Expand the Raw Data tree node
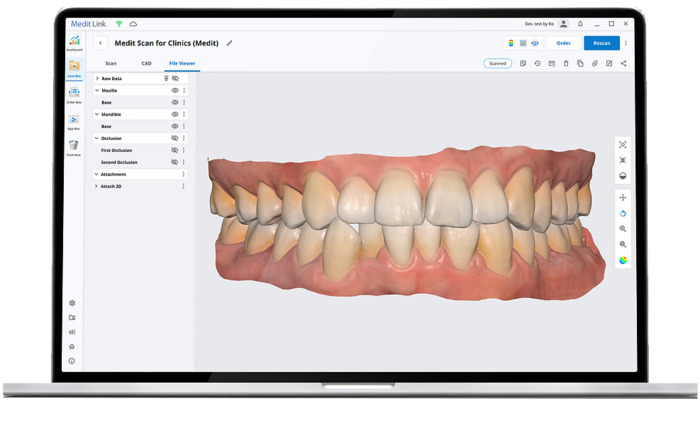 (x=97, y=78)
